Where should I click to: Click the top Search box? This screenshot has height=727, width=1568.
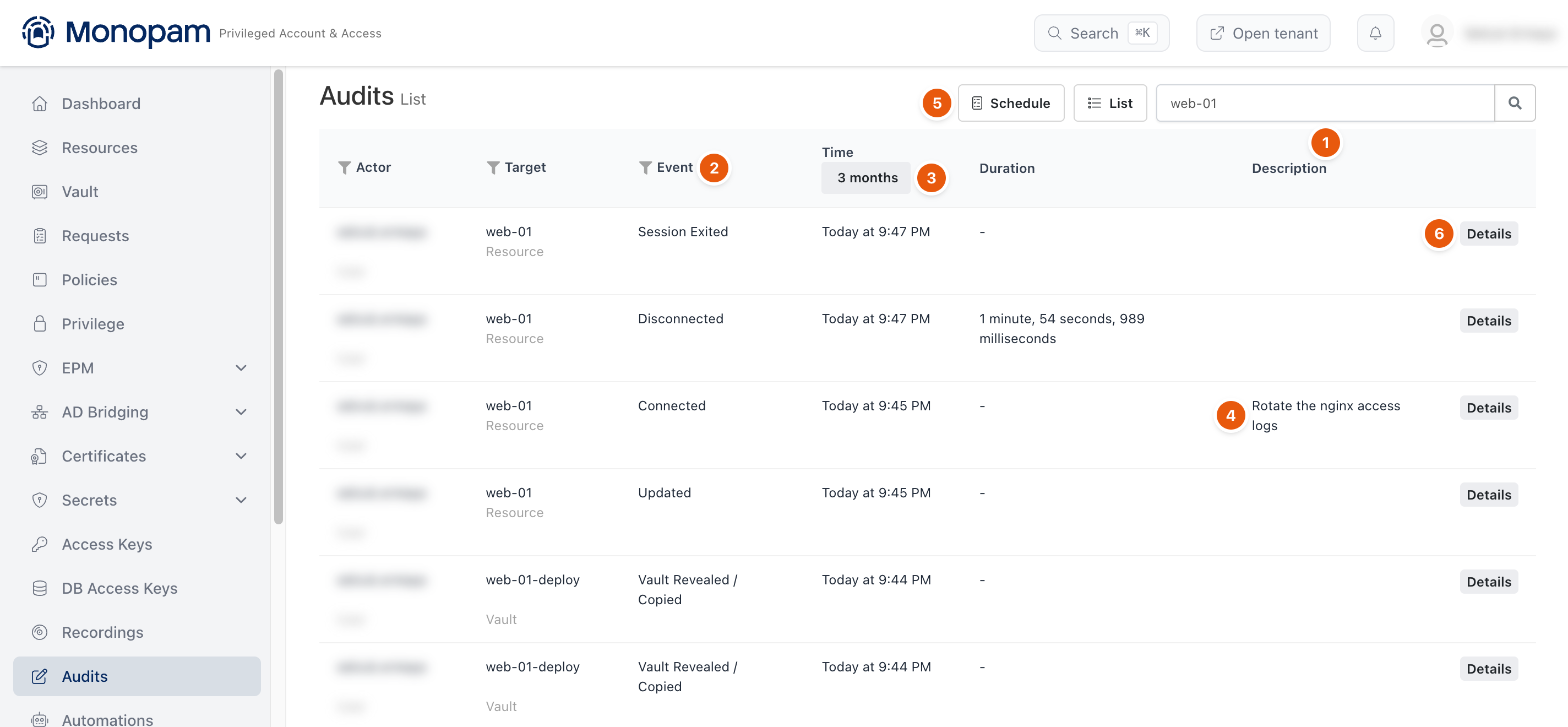click(x=1101, y=33)
